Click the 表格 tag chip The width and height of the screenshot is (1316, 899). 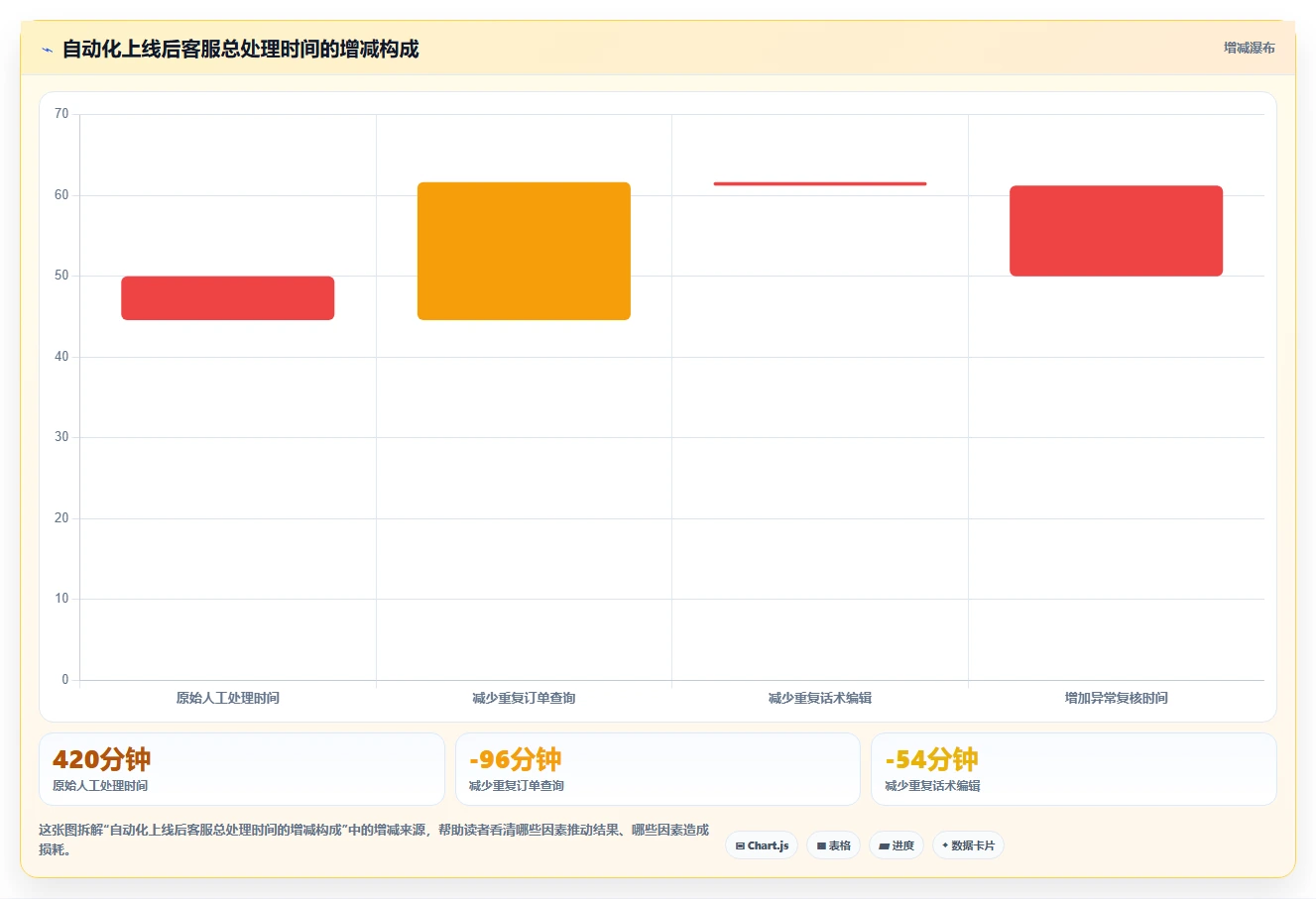pyautogui.click(x=833, y=845)
